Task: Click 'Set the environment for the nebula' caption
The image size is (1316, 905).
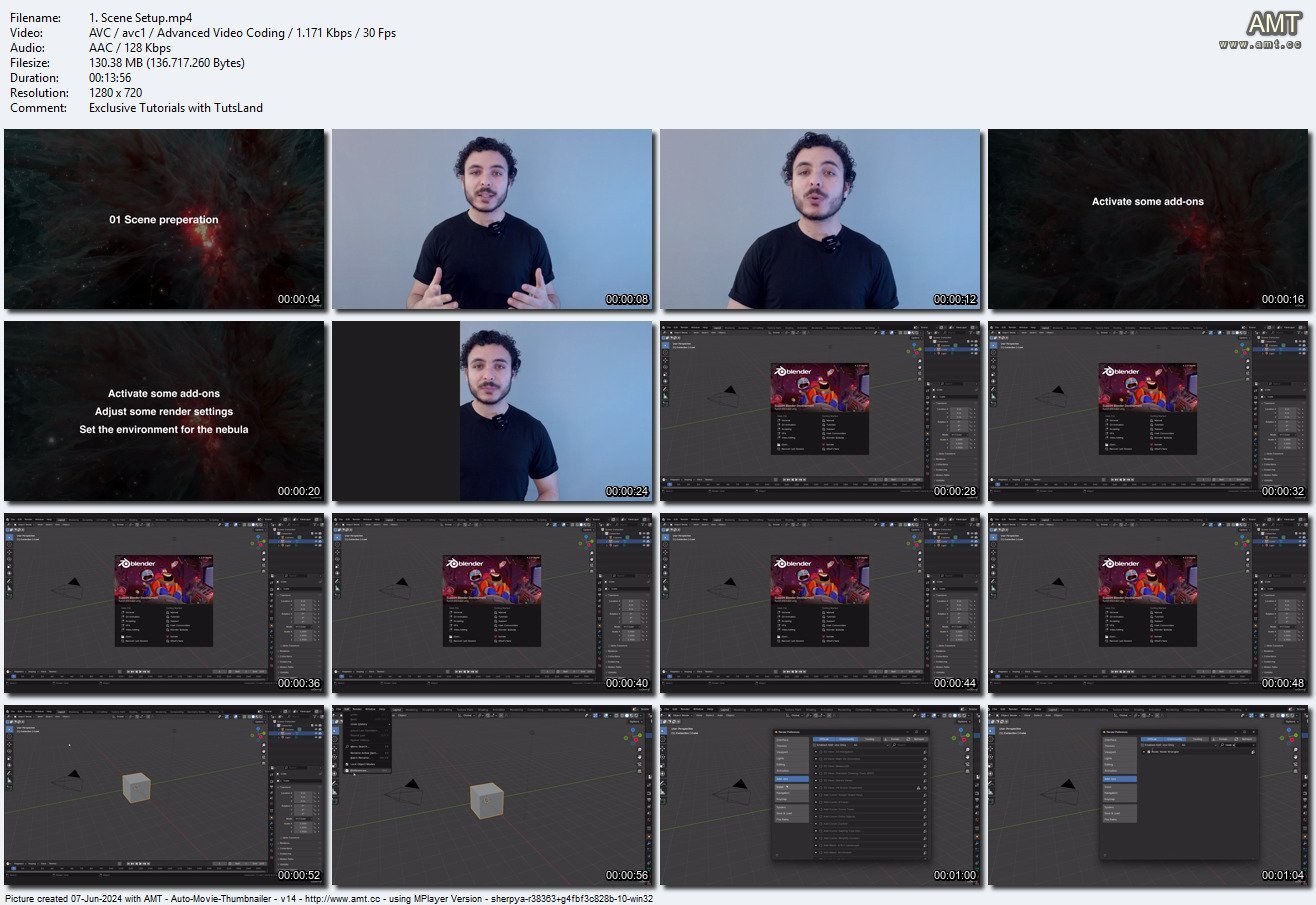Action: coord(164,429)
